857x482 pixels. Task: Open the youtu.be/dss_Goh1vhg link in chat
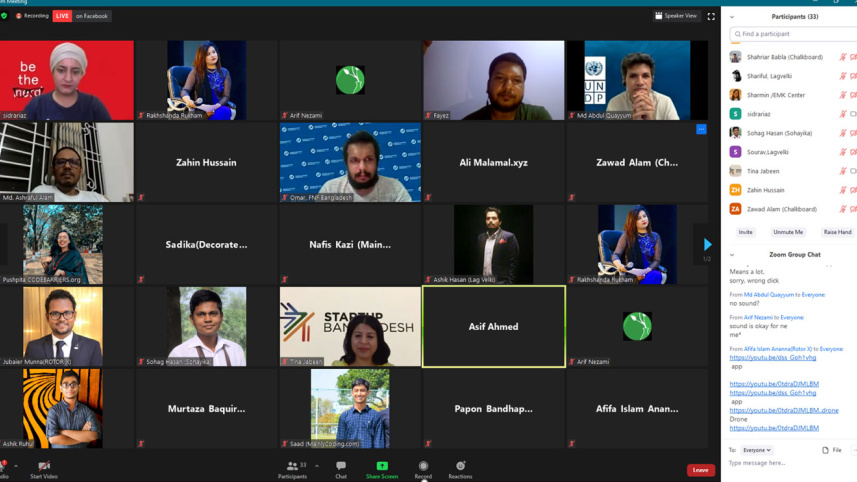click(772, 357)
